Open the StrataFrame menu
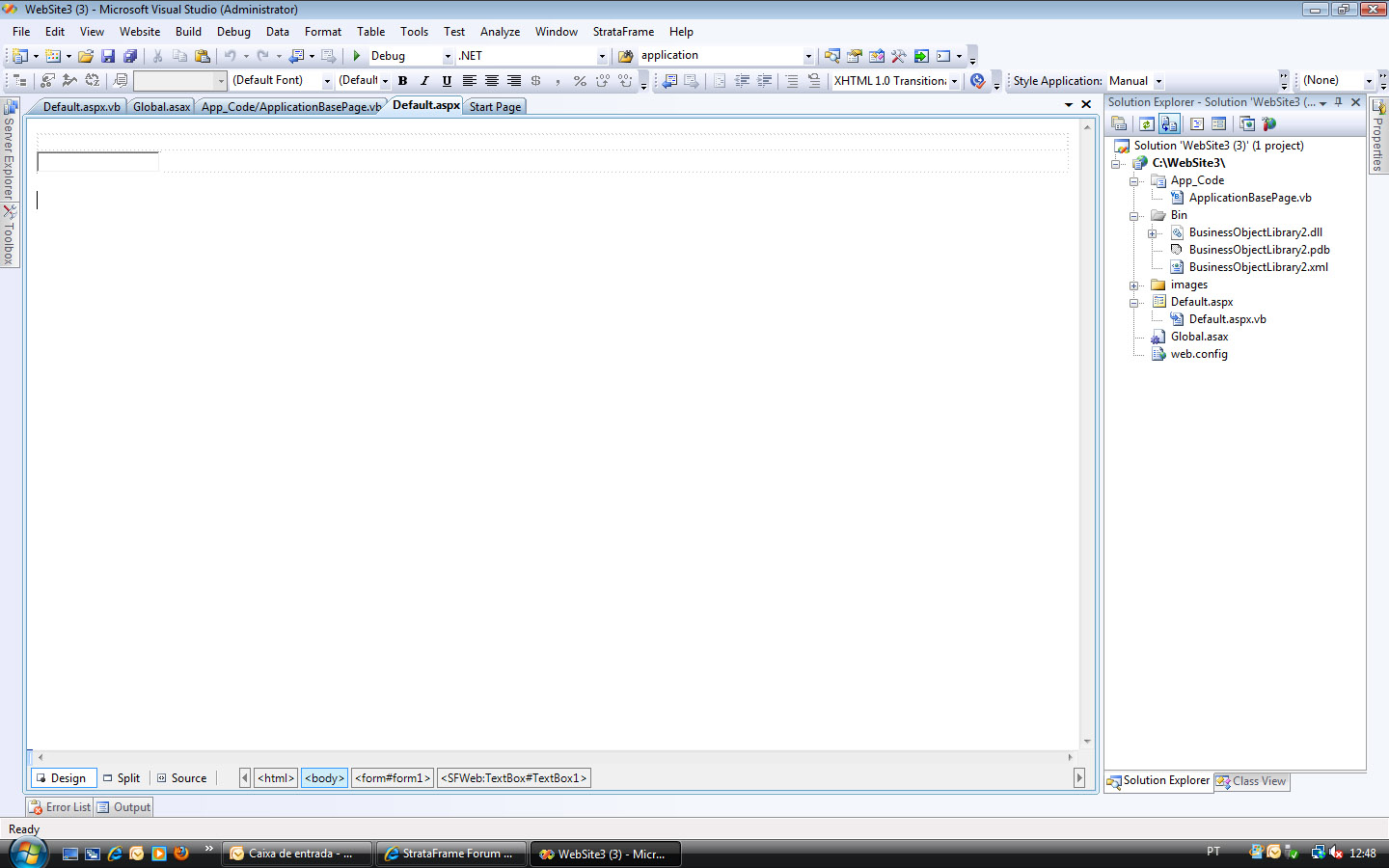 [622, 32]
